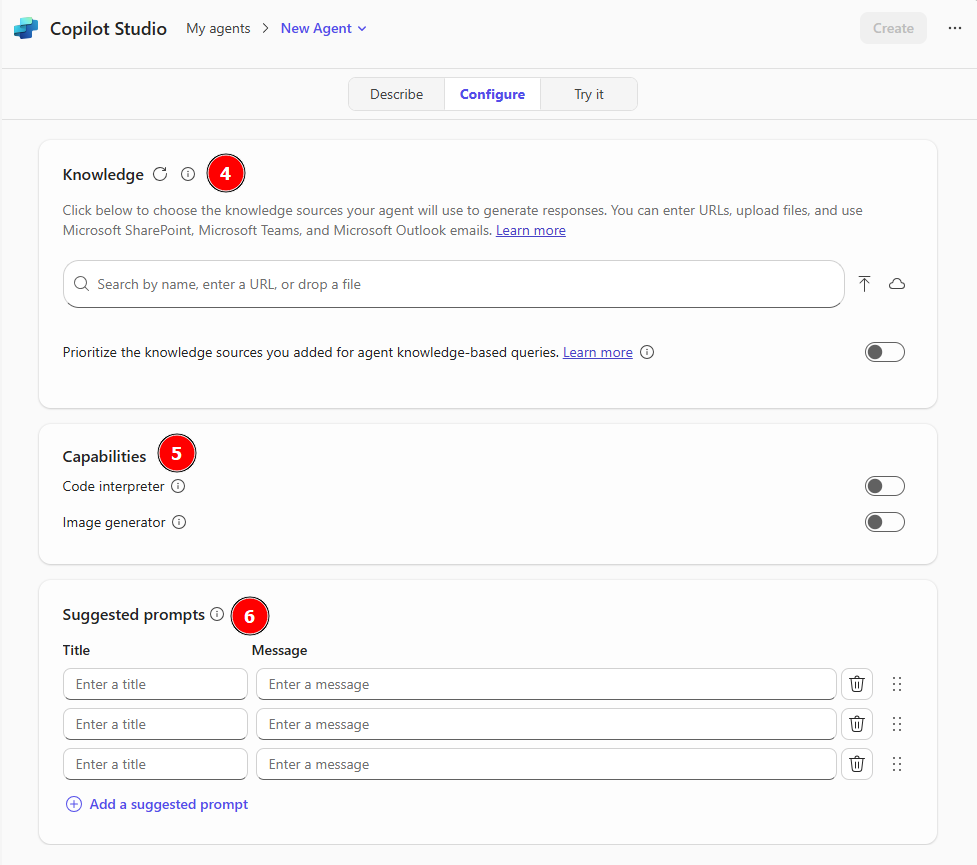
Task: Go to My agents breadcrumb
Action: click(218, 29)
